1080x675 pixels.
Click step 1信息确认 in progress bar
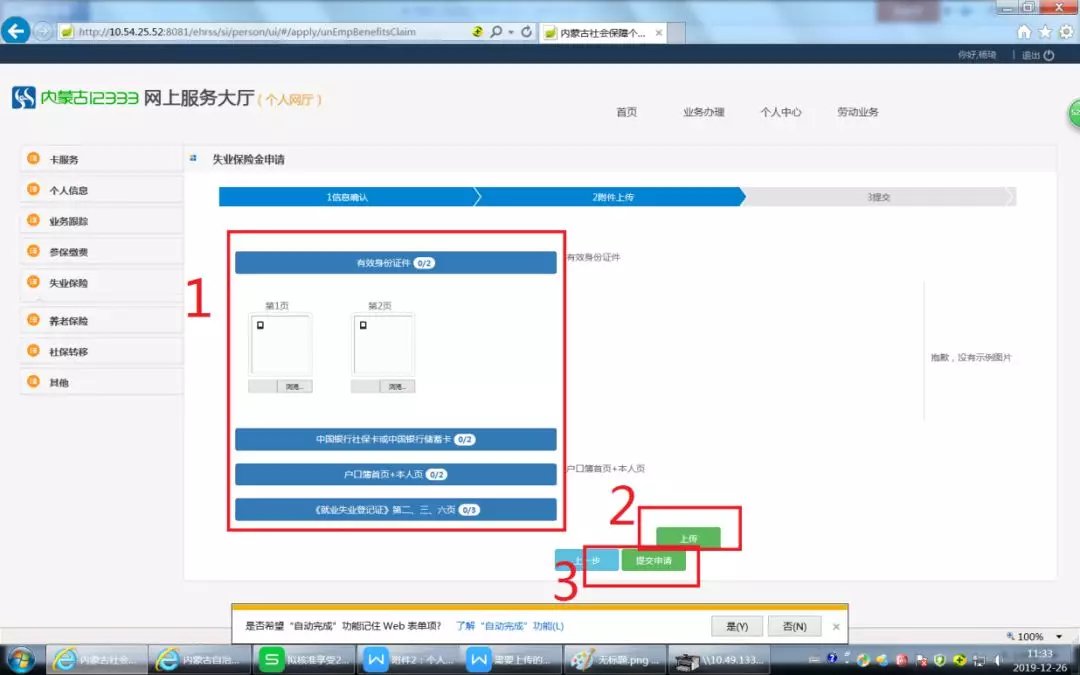click(347, 197)
